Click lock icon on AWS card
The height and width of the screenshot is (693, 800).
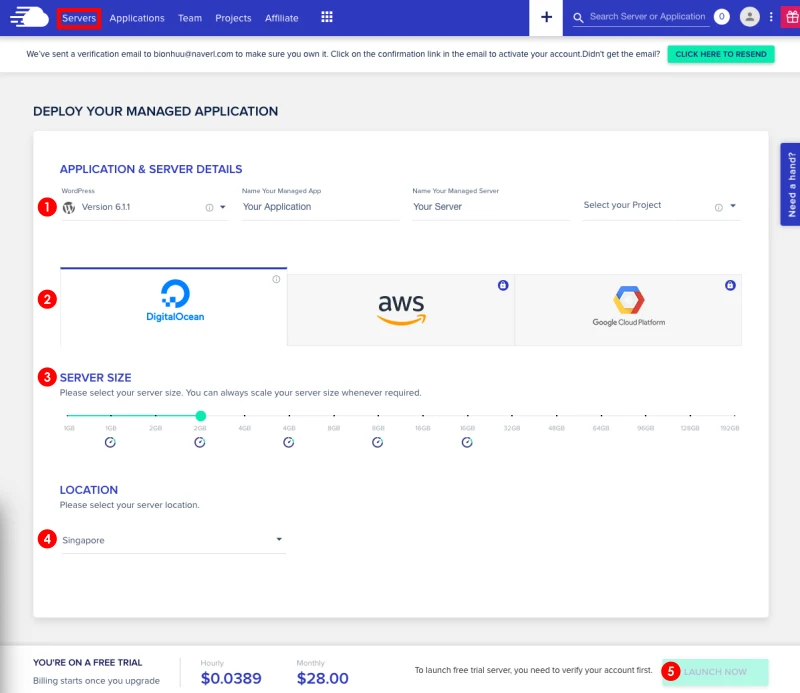(x=503, y=285)
